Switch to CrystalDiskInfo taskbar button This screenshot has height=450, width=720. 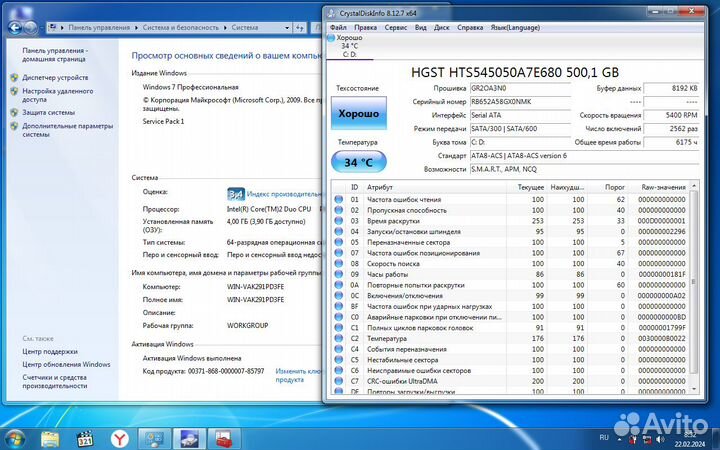[189, 439]
